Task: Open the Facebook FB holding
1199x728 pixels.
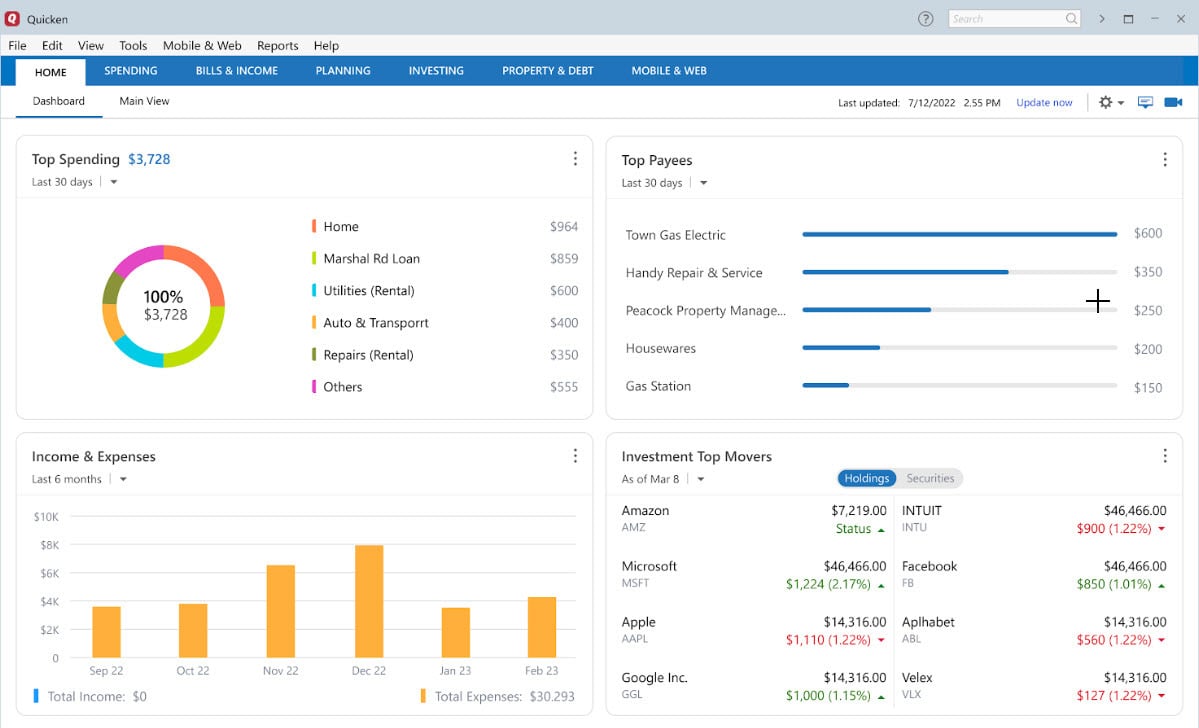Action: click(1034, 575)
